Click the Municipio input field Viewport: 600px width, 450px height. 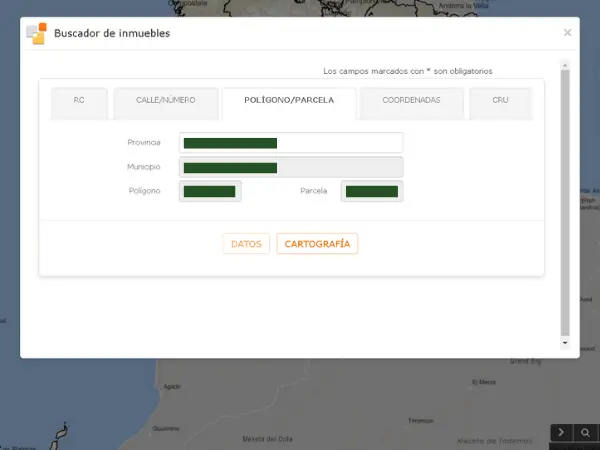pos(291,167)
